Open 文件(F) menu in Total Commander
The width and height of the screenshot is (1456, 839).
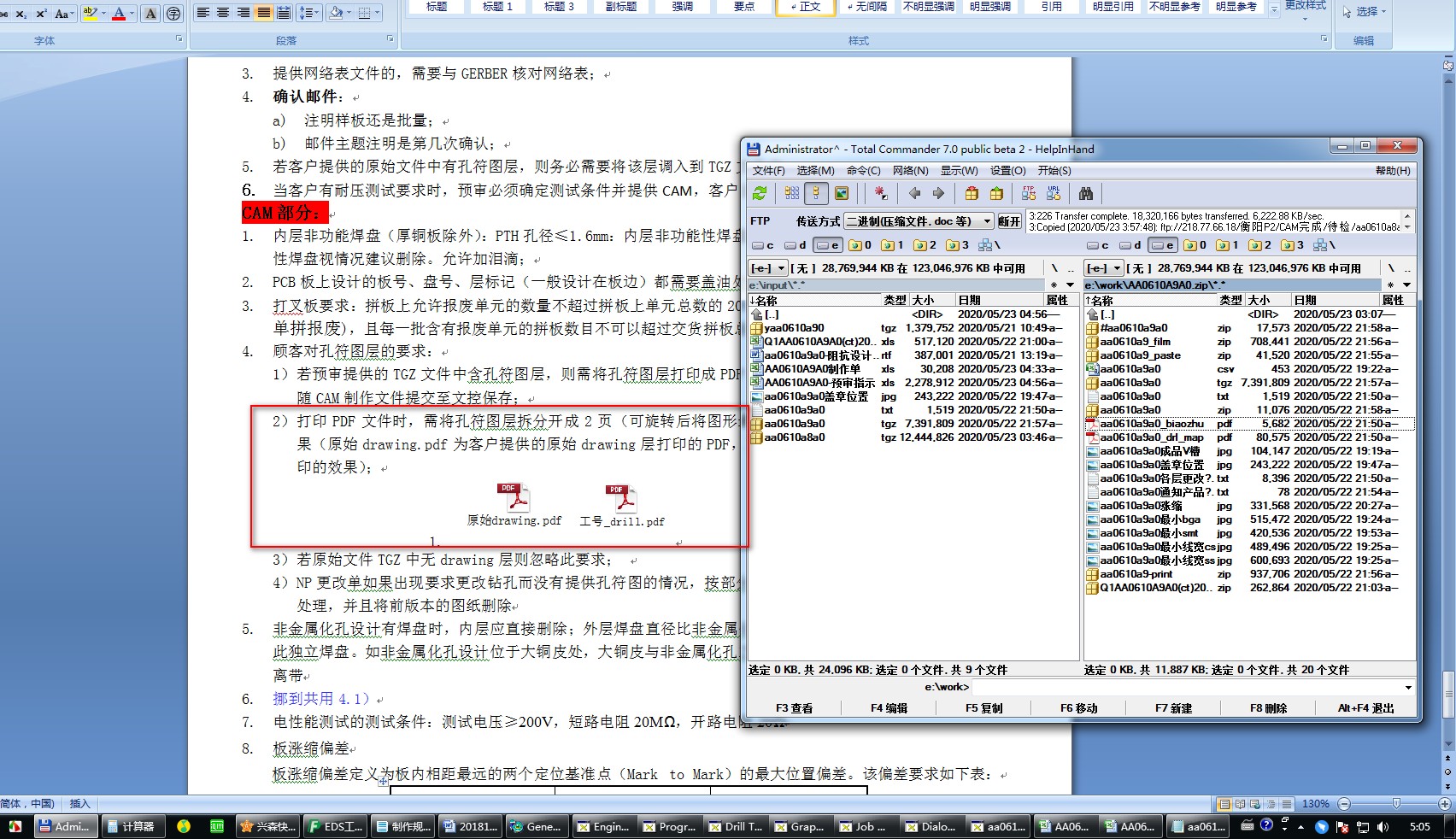(x=769, y=171)
